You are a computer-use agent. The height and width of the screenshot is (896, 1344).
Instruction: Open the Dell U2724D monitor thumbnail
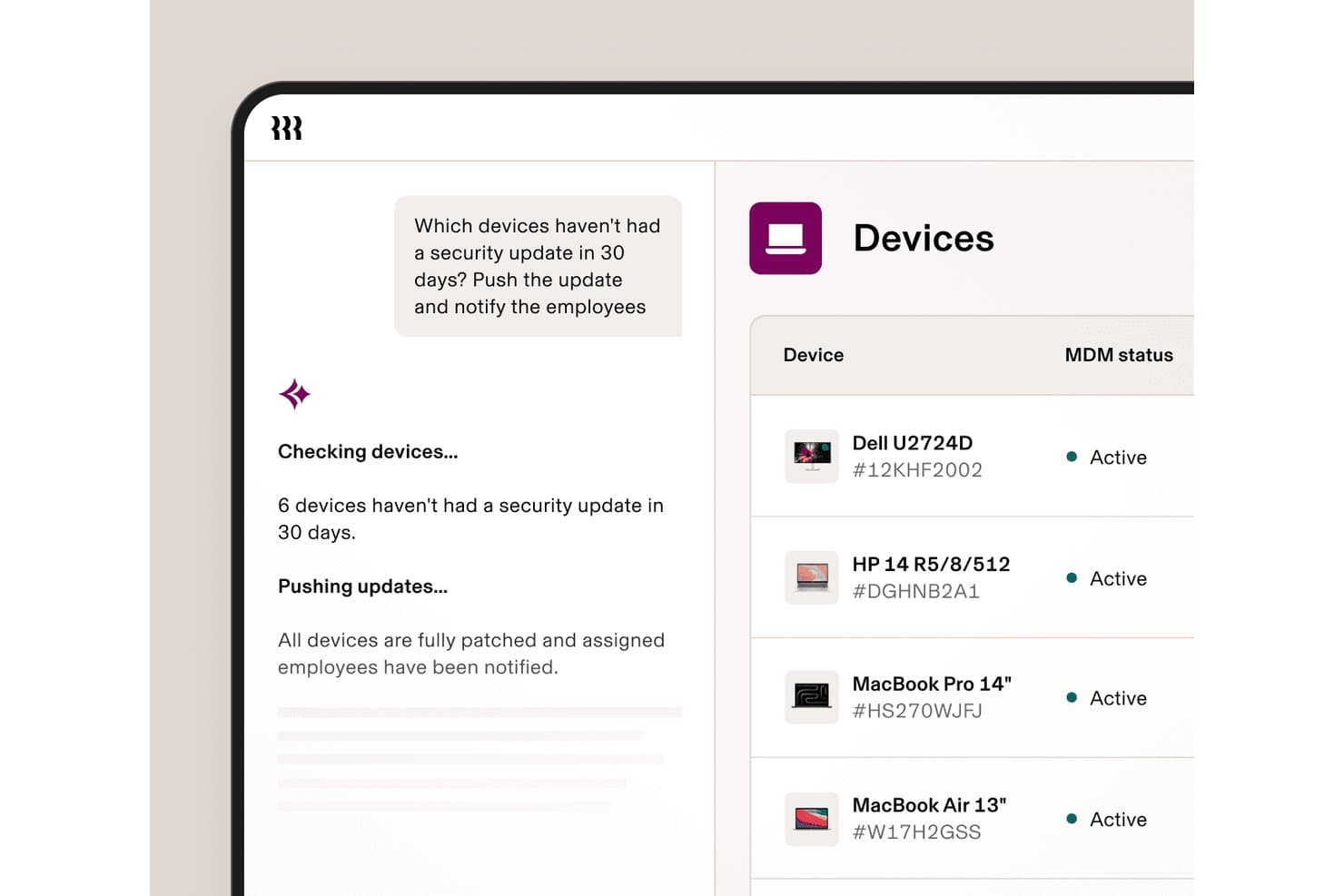click(811, 456)
